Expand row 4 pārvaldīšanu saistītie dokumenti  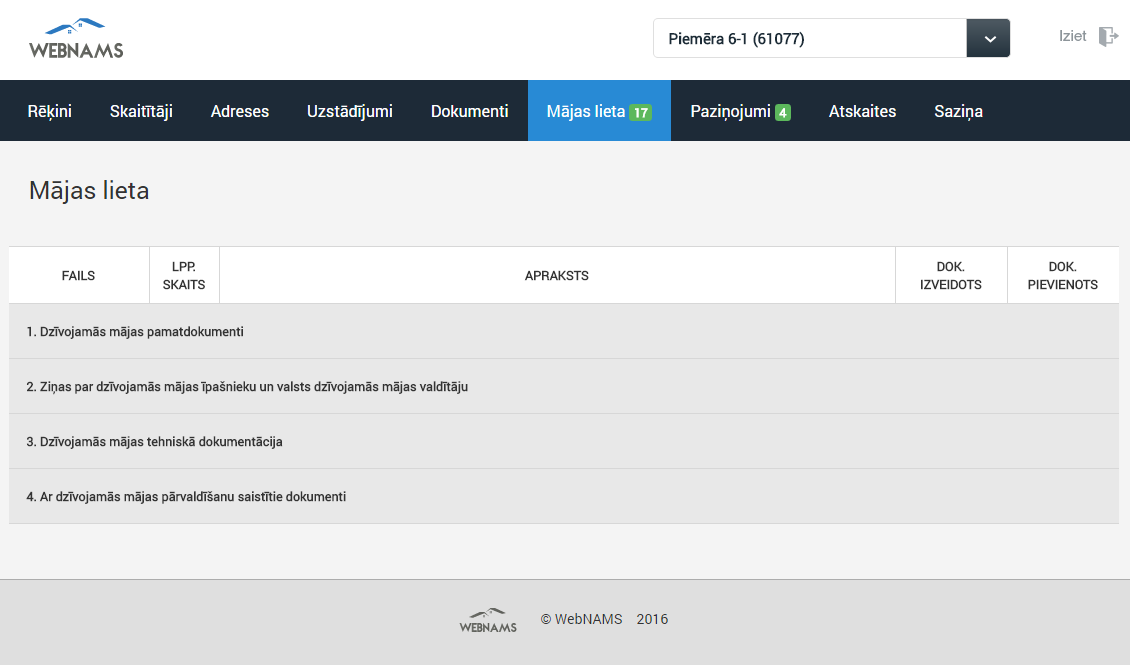(186, 496)
